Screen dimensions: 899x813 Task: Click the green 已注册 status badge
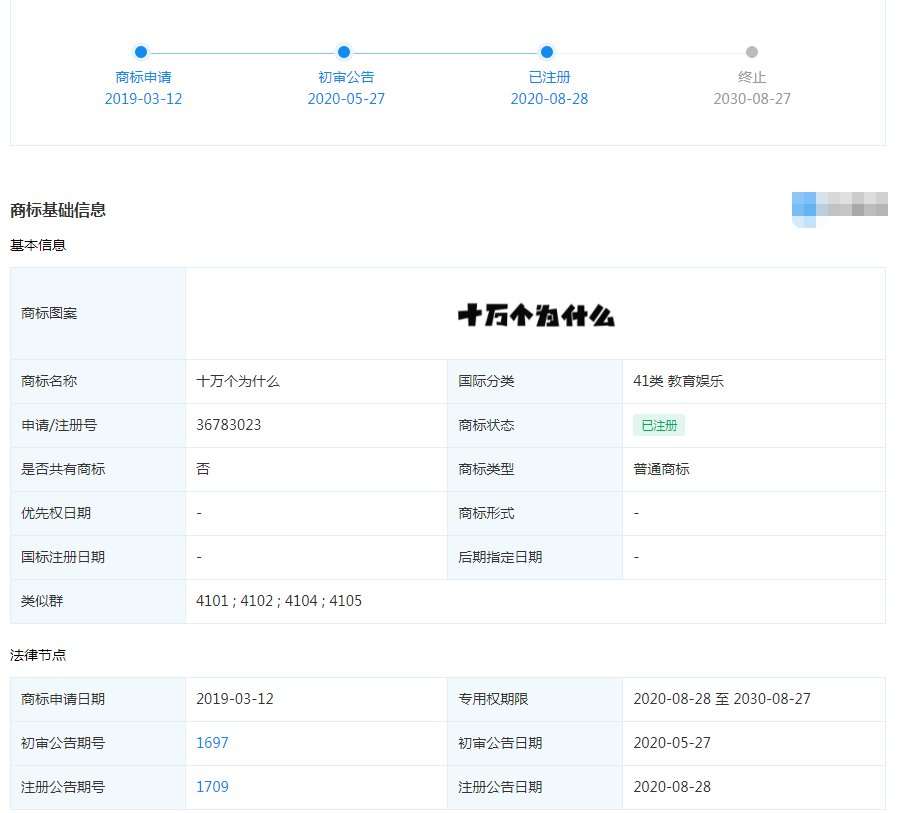tap(659, 425)
